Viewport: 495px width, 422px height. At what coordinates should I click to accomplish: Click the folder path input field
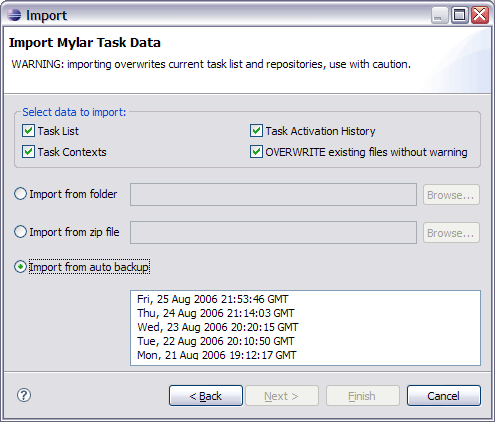coord(273,194)
